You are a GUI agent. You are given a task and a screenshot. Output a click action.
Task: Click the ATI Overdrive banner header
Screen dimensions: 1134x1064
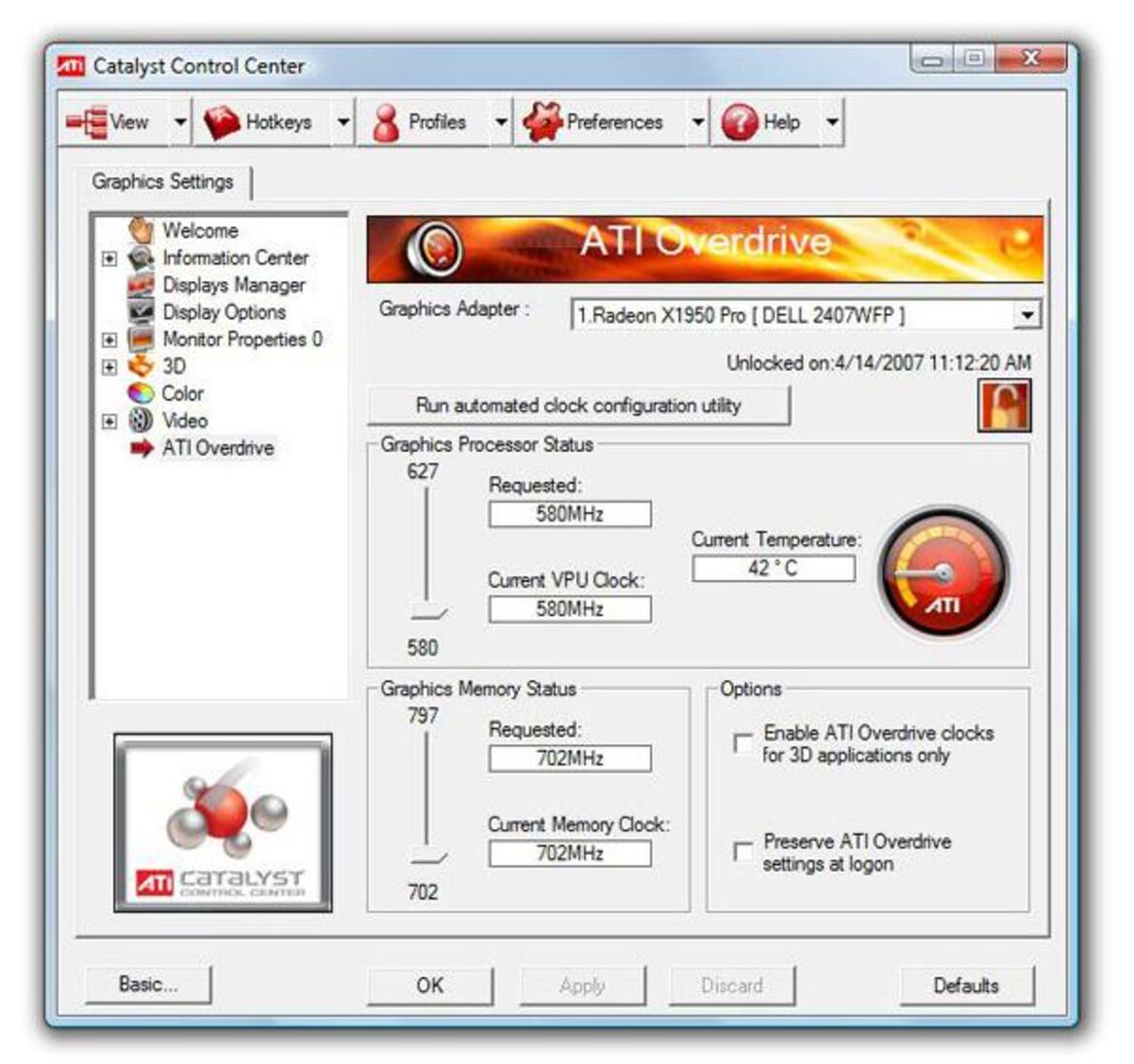705,249
